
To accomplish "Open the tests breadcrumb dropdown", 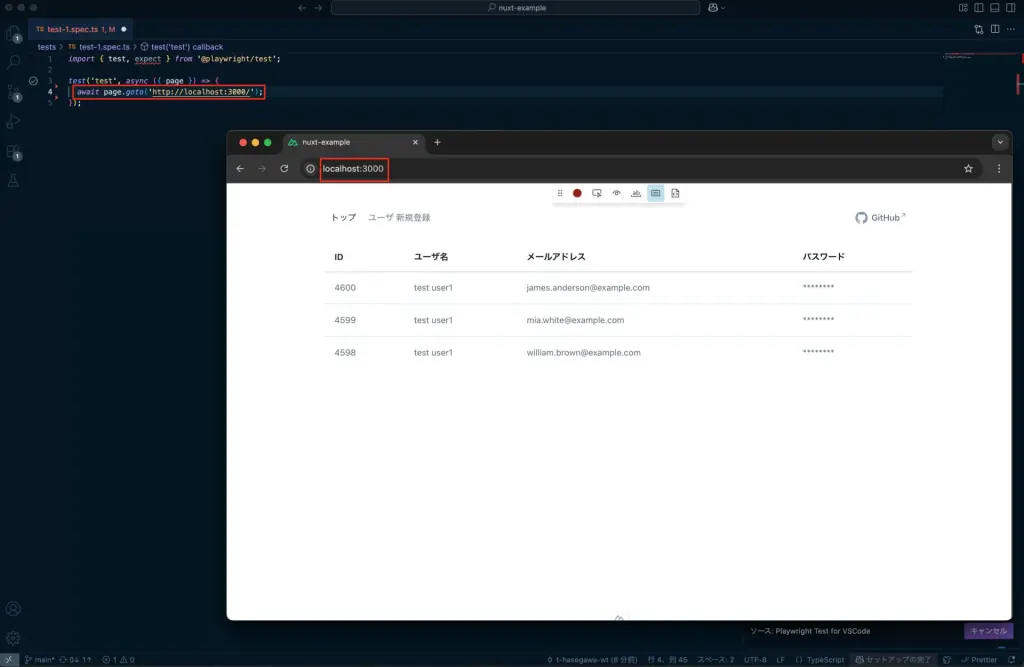I will [x=46, y=45].
